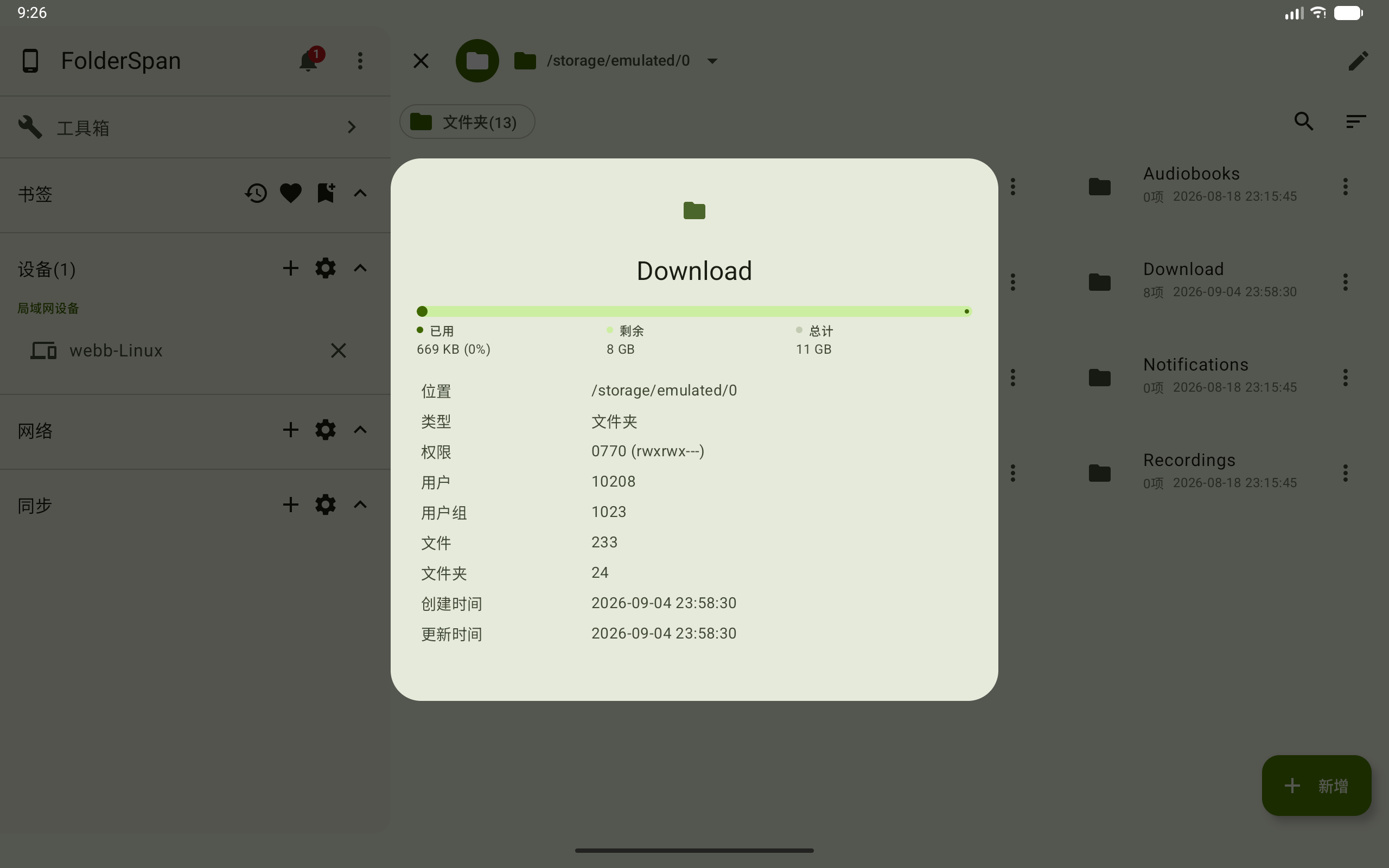Open more options for Notifications folder

1345,377
